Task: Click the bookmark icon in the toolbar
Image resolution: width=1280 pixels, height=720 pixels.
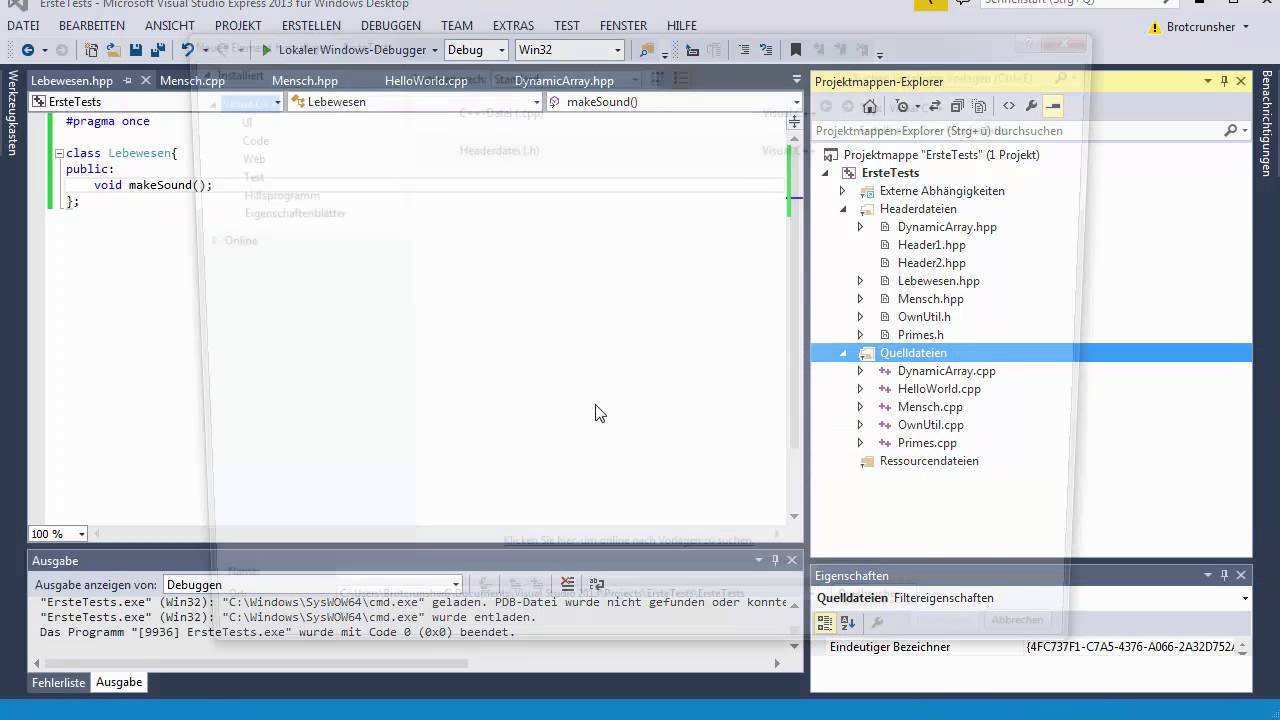Action: [795, 50]
